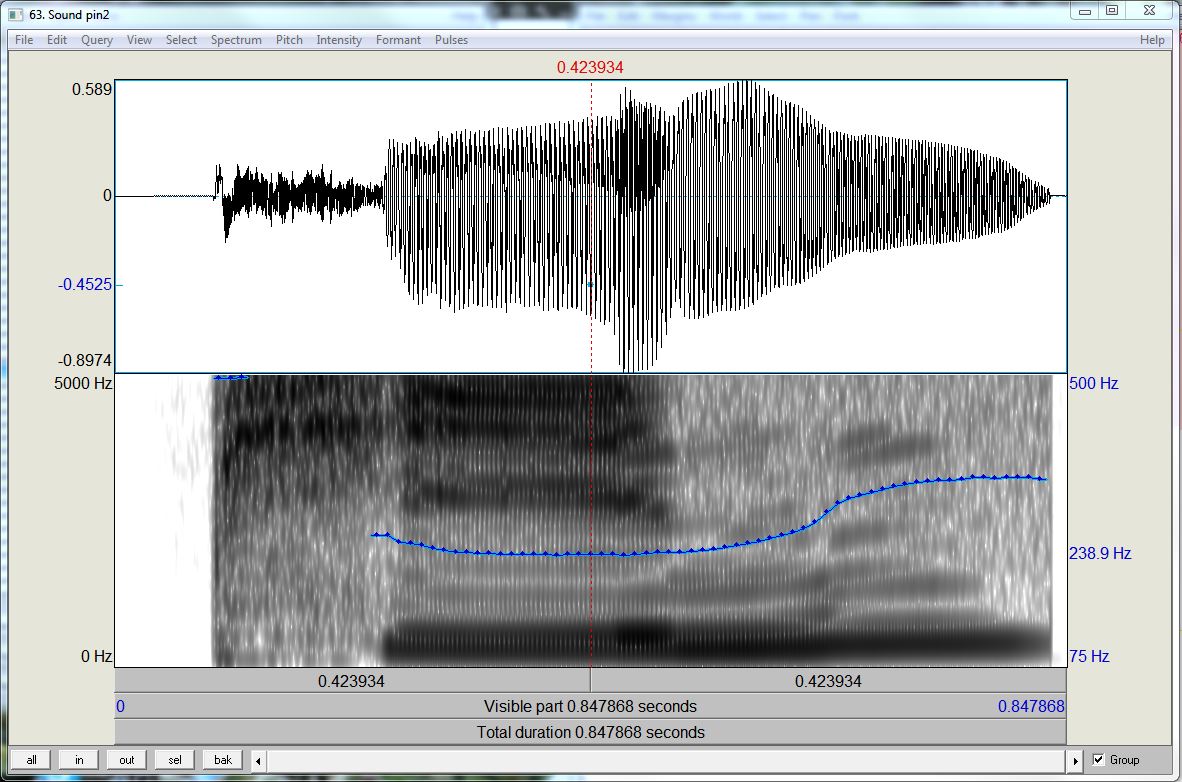The height and width of the screenshot is (782, 1182).
Task: Click the scrollbar left arrow
Action: [x=258, y=761]
